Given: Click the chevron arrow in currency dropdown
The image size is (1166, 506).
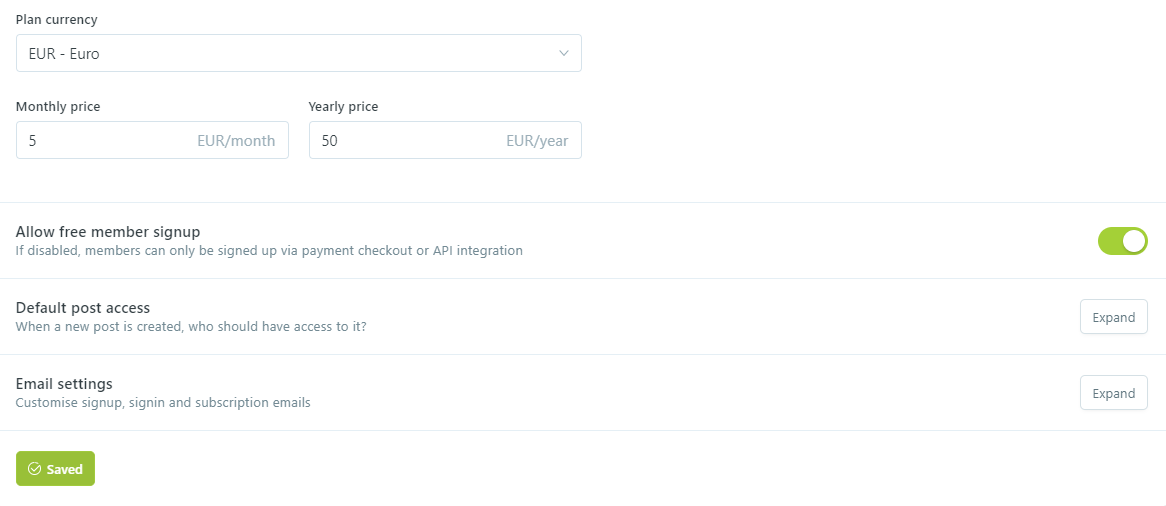Looking at the screenshot, I should (564, 53).
